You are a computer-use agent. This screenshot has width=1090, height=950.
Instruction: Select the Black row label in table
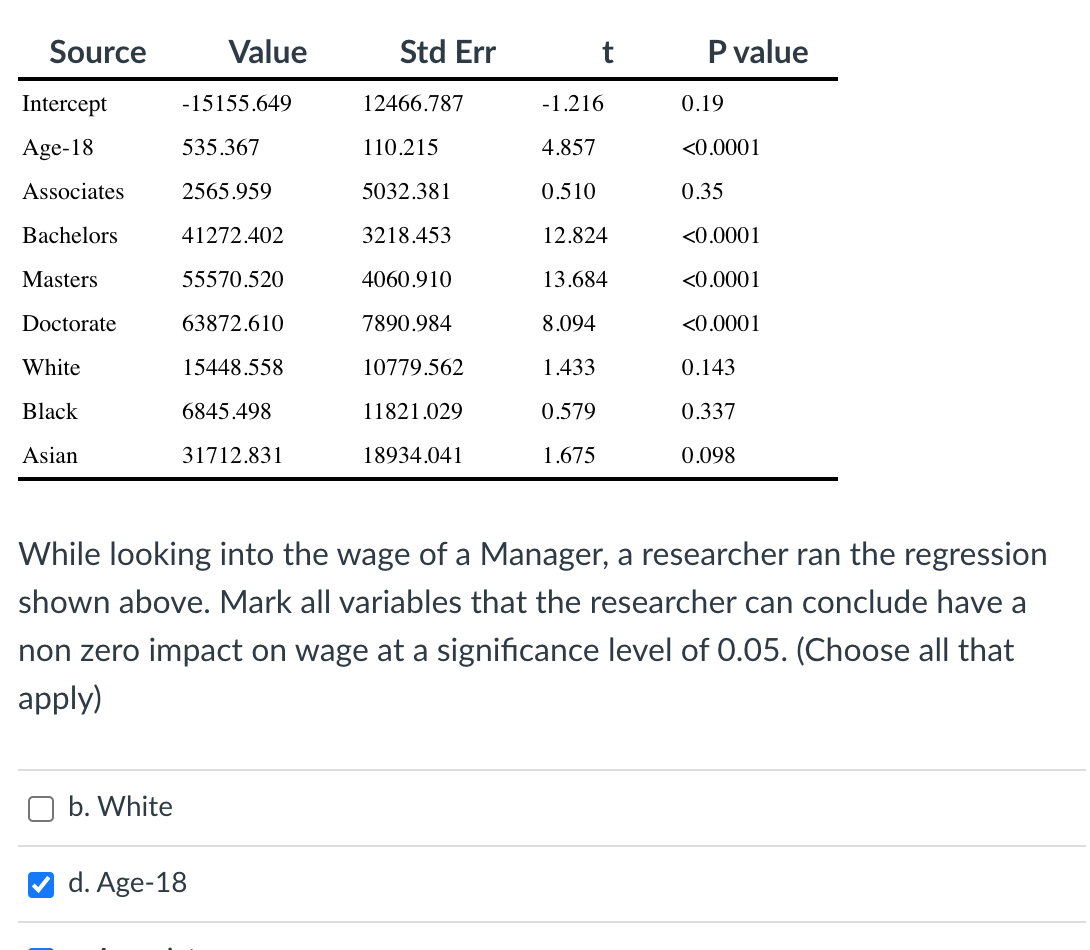tap(50, 411)
